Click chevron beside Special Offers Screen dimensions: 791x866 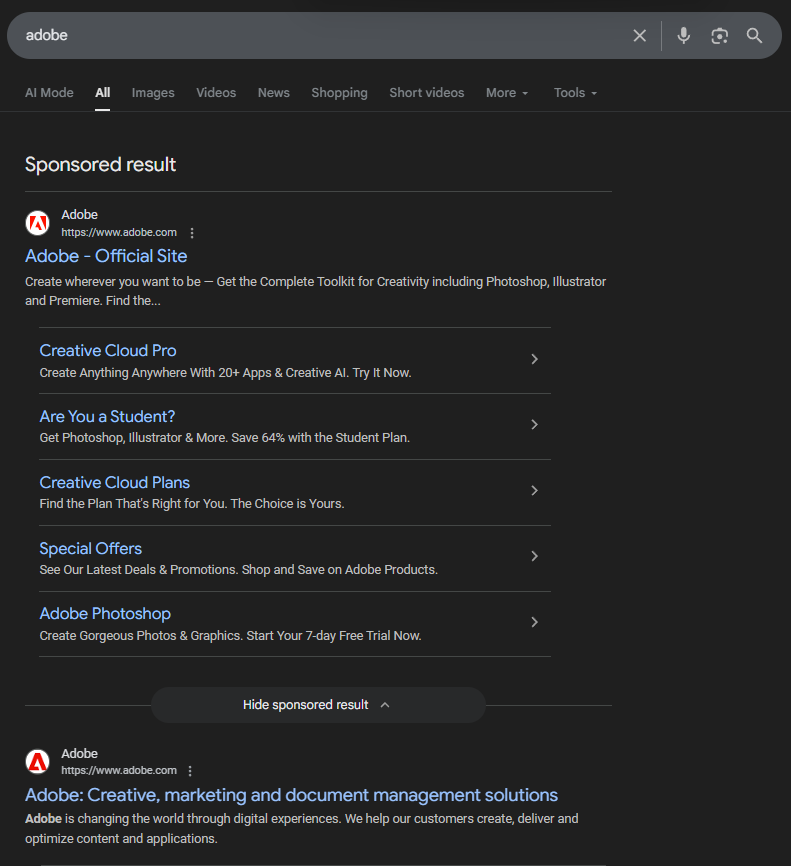535,556
